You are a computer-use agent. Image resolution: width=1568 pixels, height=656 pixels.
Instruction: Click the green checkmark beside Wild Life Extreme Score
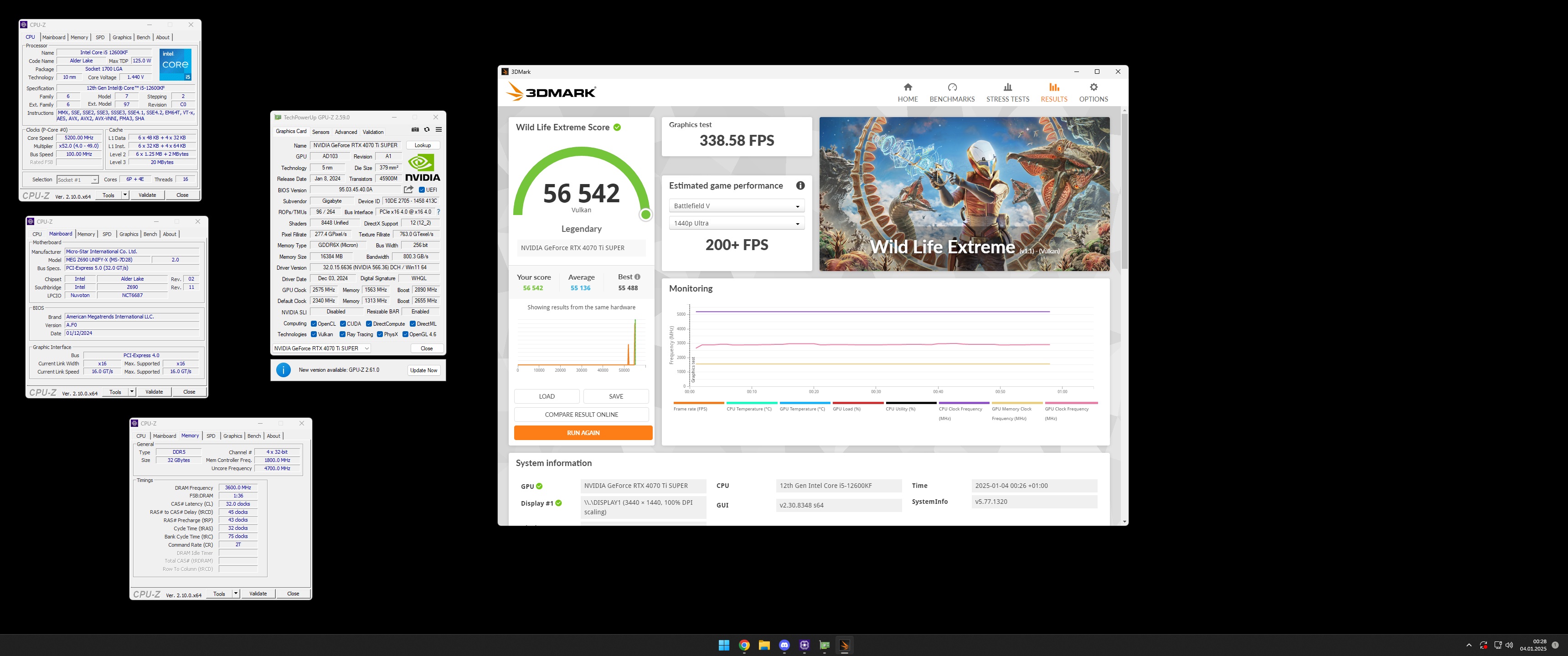coord(617,127)
